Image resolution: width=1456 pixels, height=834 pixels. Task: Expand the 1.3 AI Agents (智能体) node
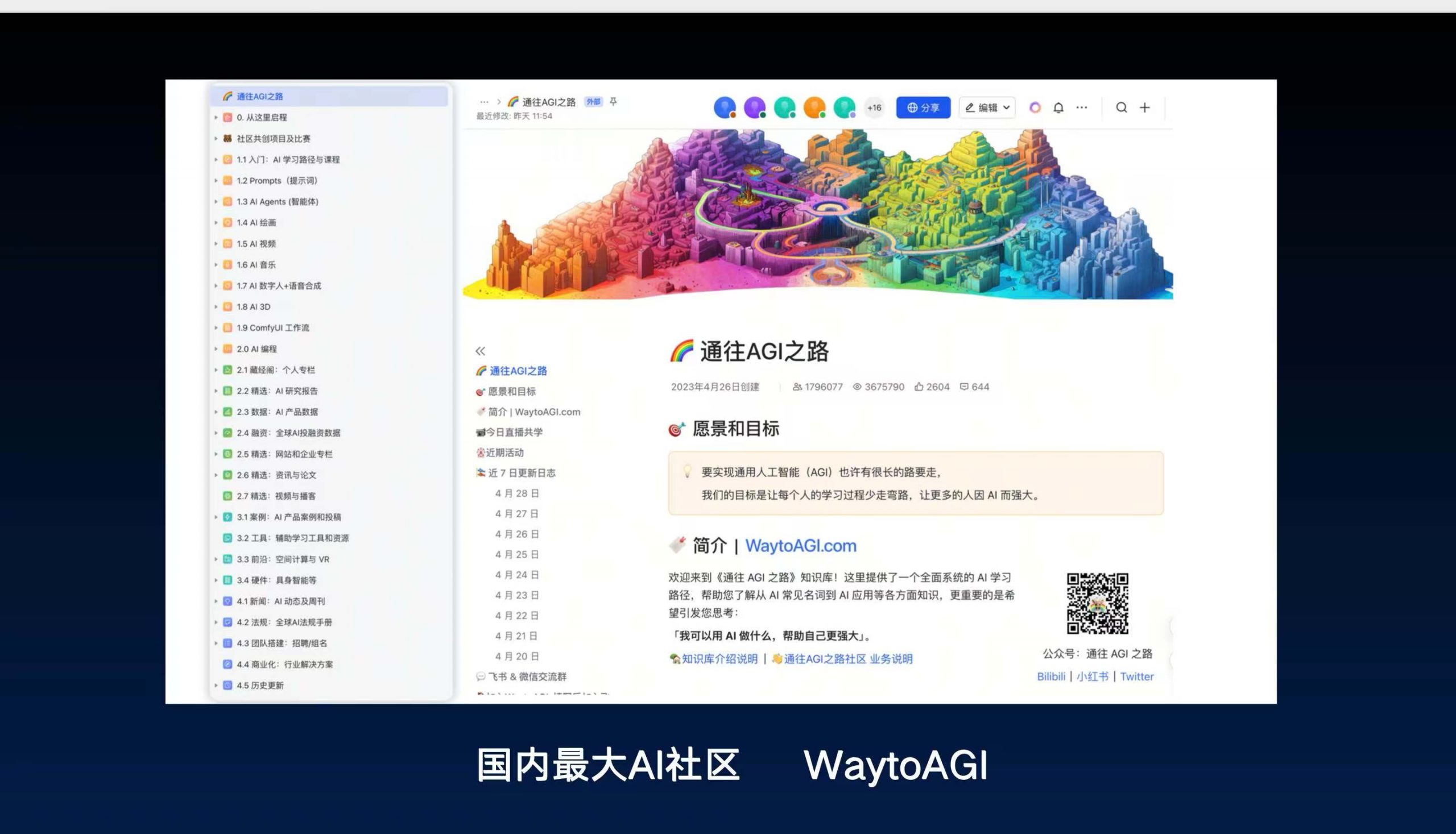tap(216, 202)
